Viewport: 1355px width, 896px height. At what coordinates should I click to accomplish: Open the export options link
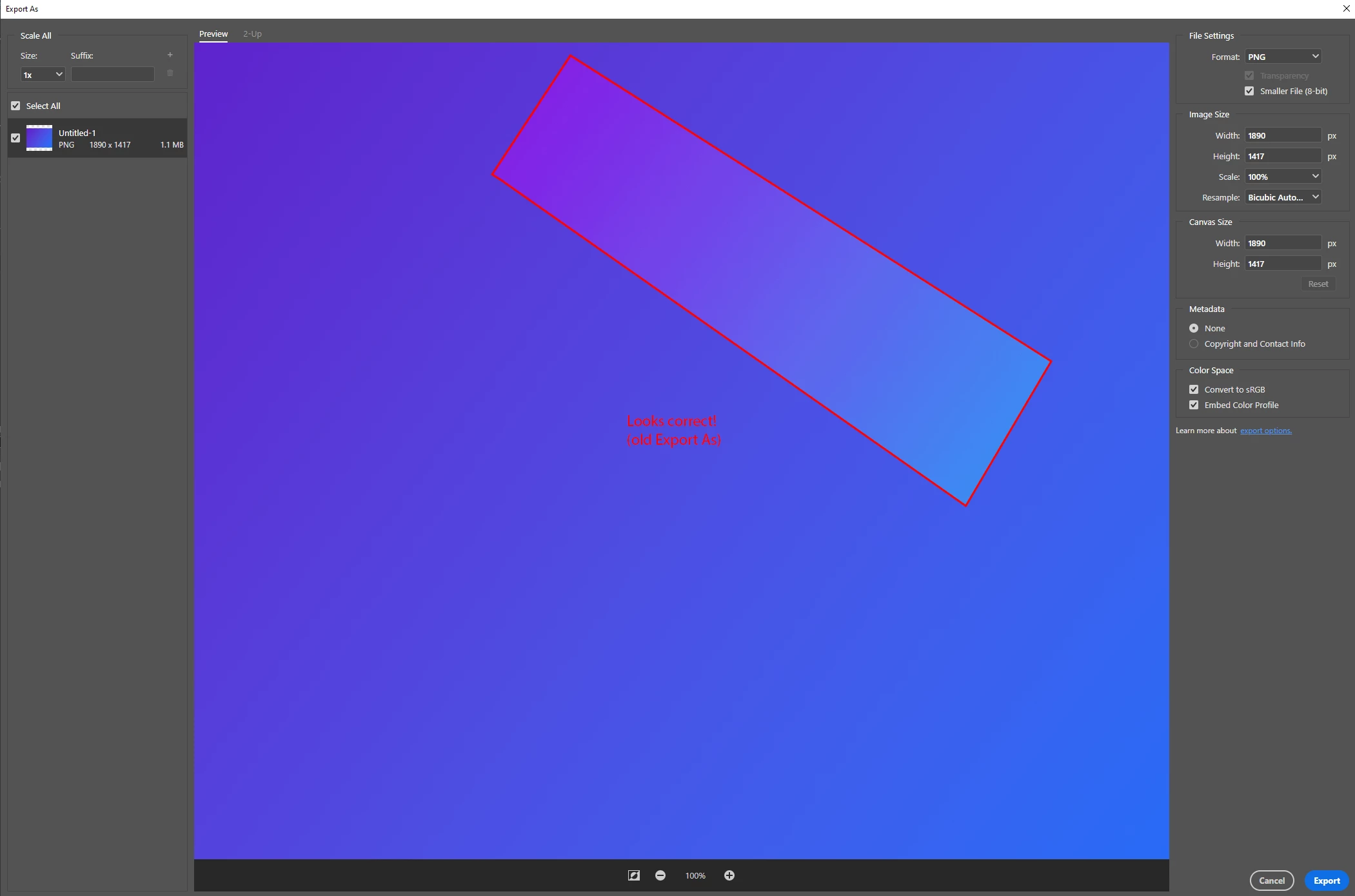[1265, 431]
